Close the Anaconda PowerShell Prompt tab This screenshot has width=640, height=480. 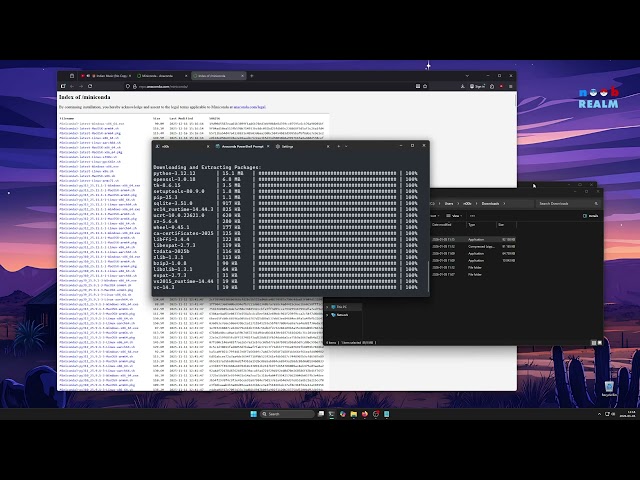pos(268,147)
